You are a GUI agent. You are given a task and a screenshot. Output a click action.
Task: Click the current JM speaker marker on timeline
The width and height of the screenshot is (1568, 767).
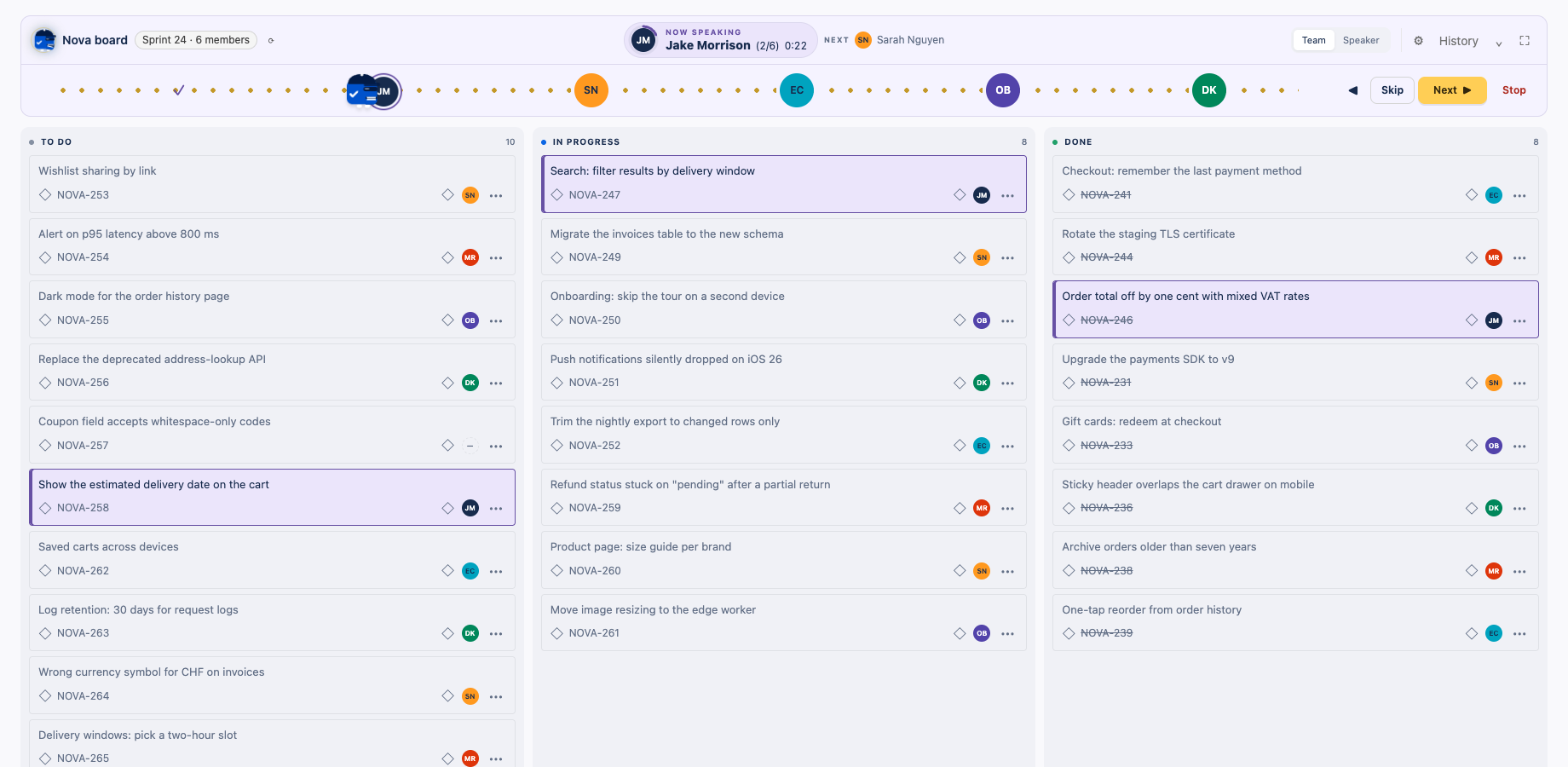point(383,91)
